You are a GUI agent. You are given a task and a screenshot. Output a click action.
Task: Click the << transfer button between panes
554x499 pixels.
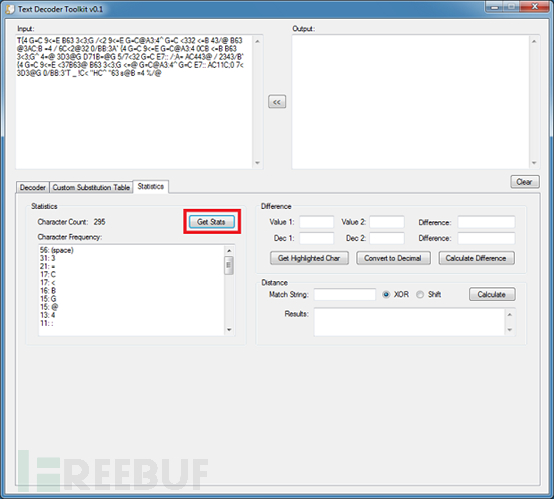click(x=277, y=102)
